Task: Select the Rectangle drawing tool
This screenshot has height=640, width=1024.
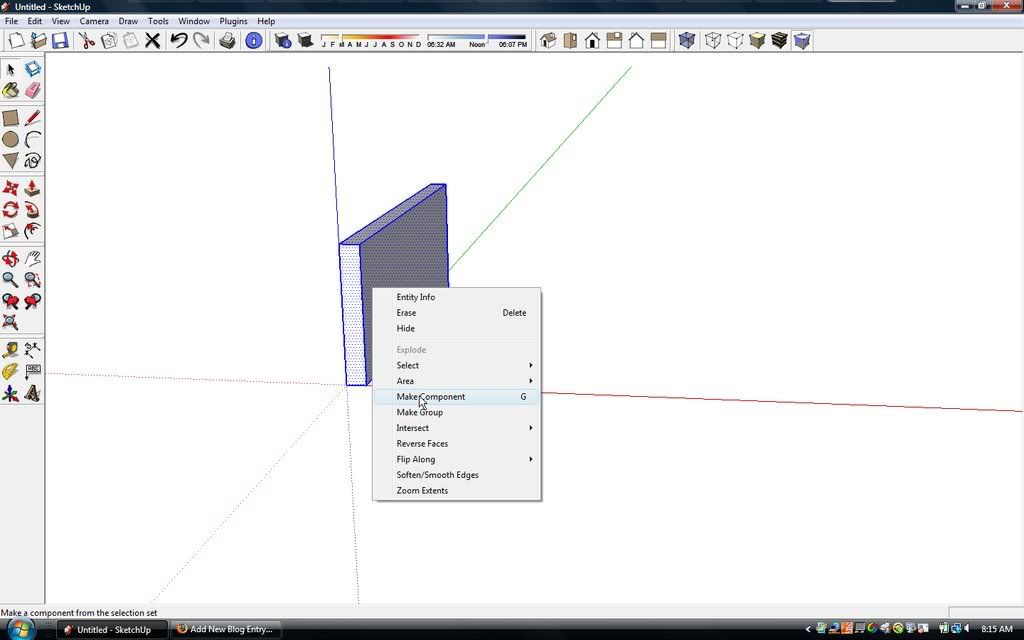Action: point(10,118)
